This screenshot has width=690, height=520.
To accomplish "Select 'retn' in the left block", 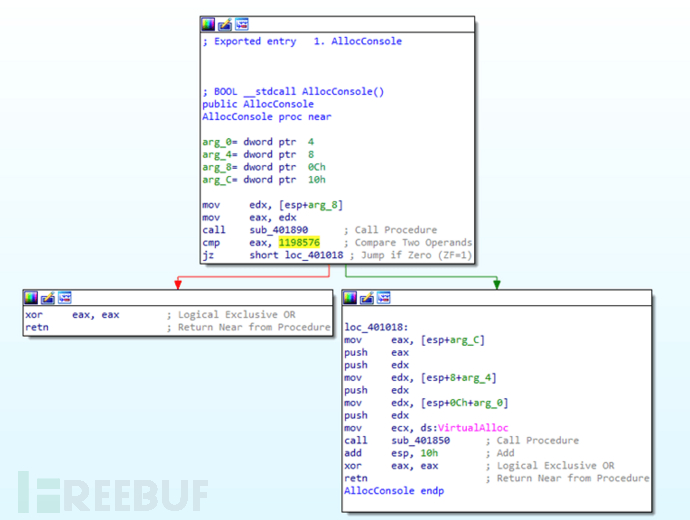I will click(37, 327).
